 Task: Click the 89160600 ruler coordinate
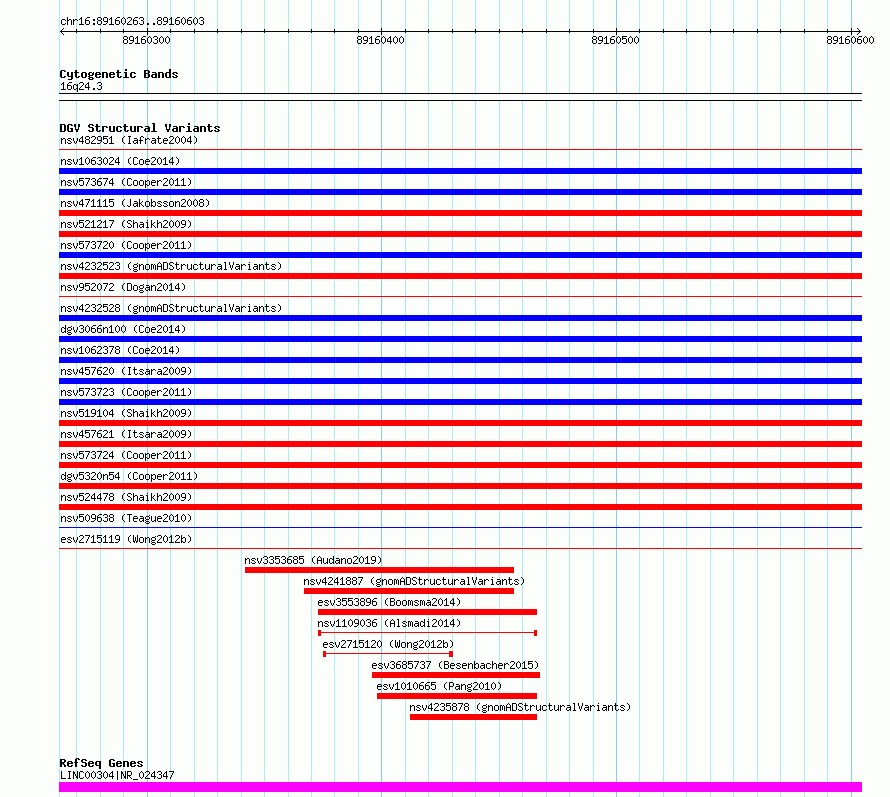click(x=850, y=40)
